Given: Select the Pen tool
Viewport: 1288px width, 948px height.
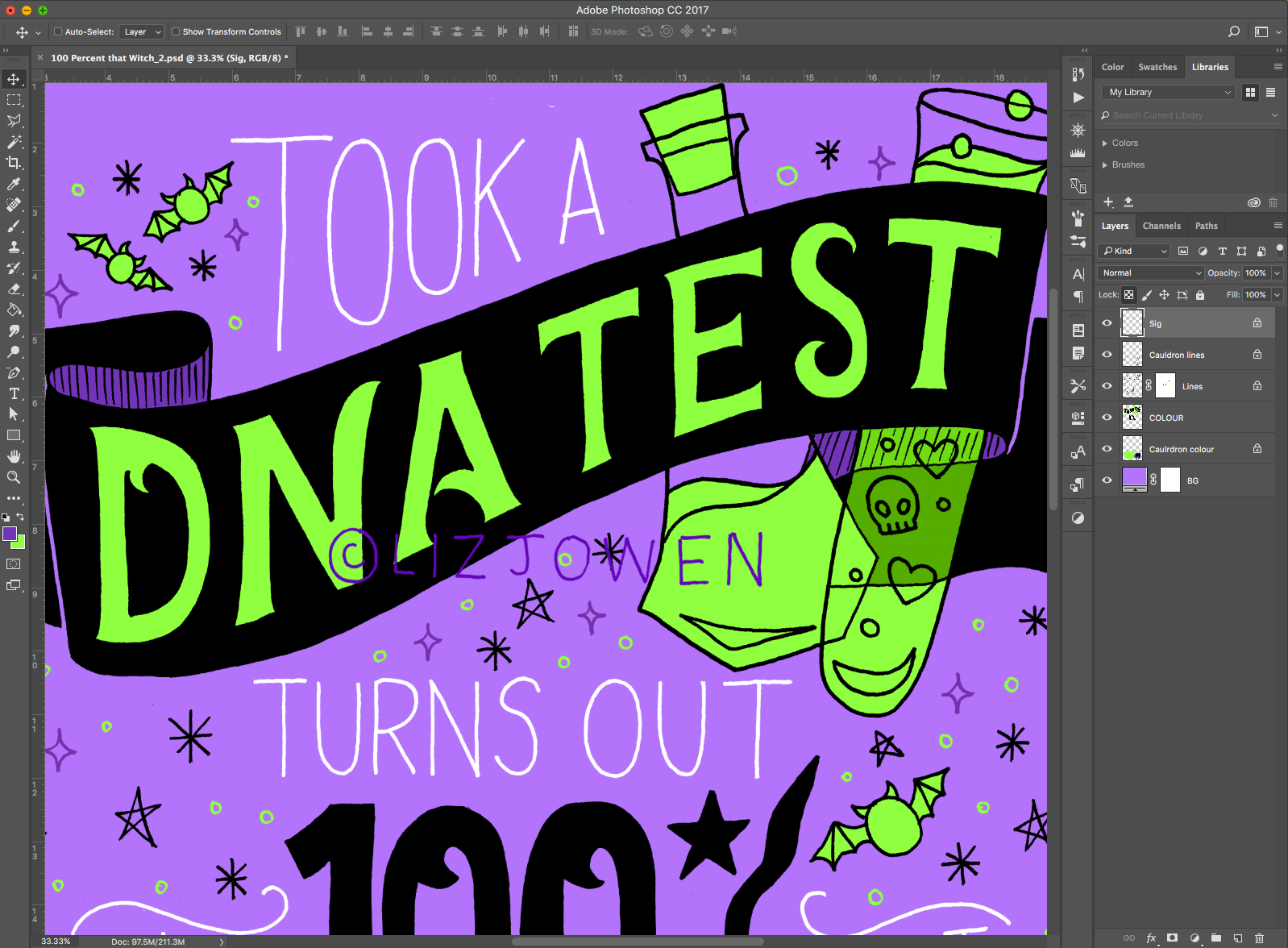Looking at the screenshot, I should pos(14,372).
